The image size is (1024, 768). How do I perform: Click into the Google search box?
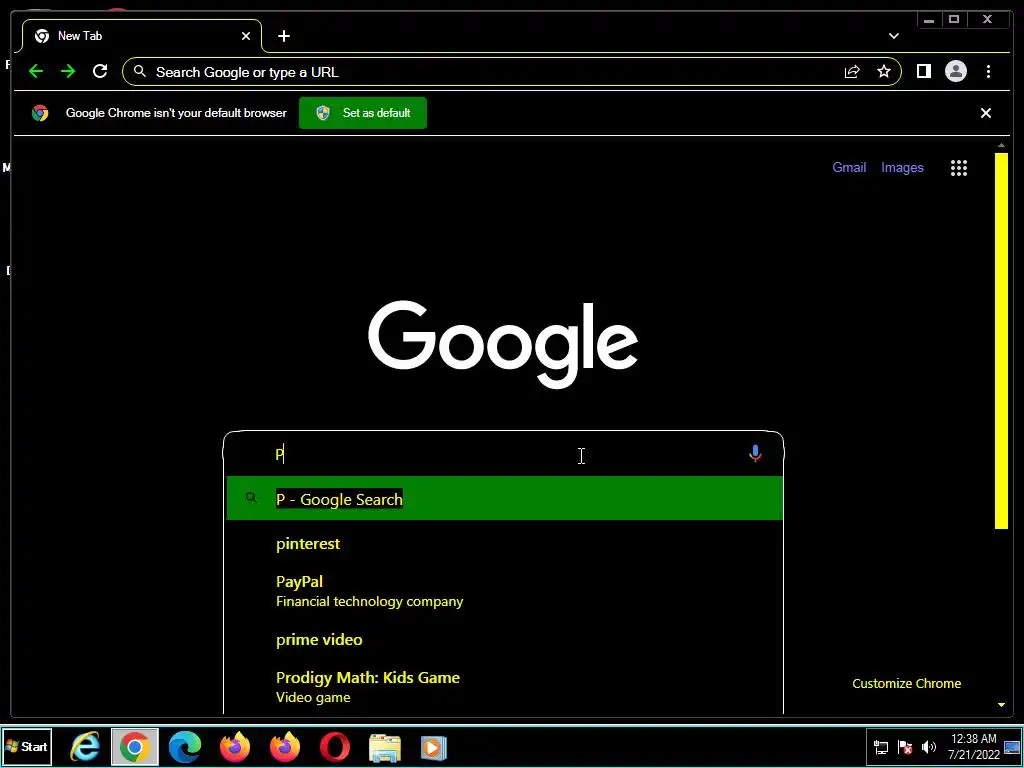click(x=503, y=454)
